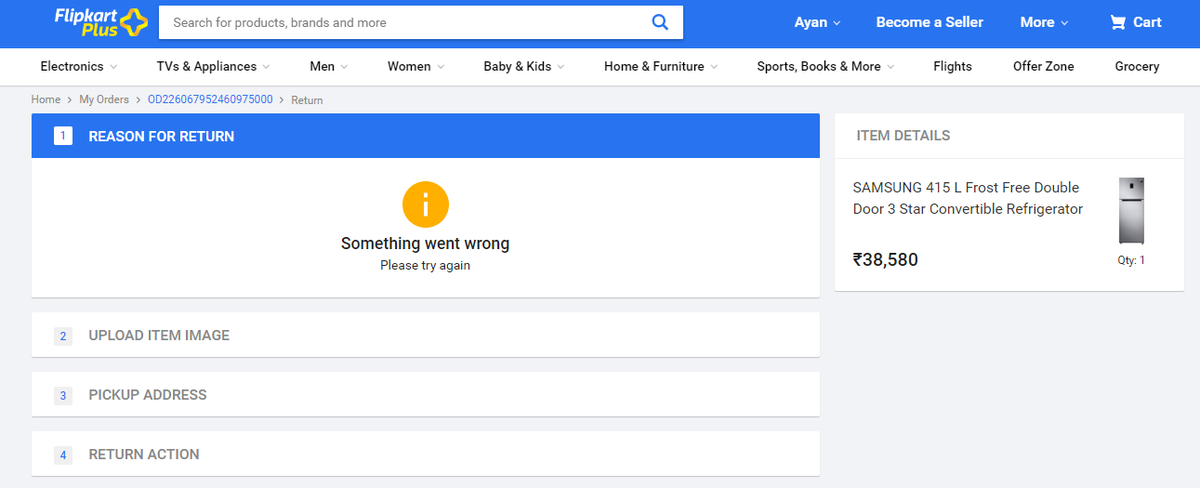
Task: Open the Grocery section
Action: pyautogui.click(x=1137, y=66)
